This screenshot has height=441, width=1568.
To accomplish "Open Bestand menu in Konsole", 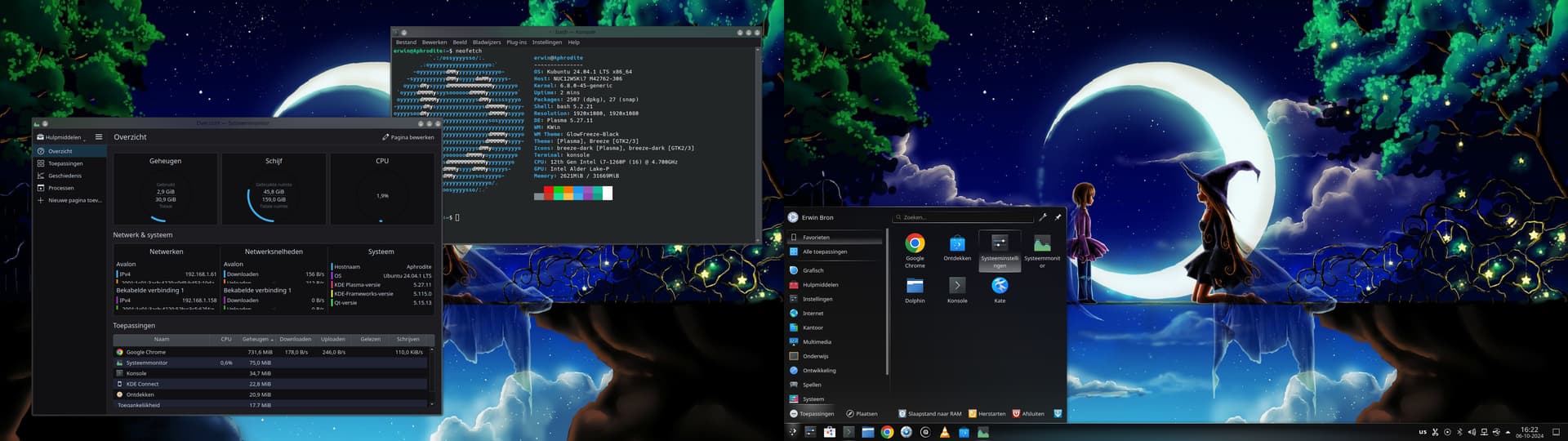I will pyautogui.click(x=406, y=42).
